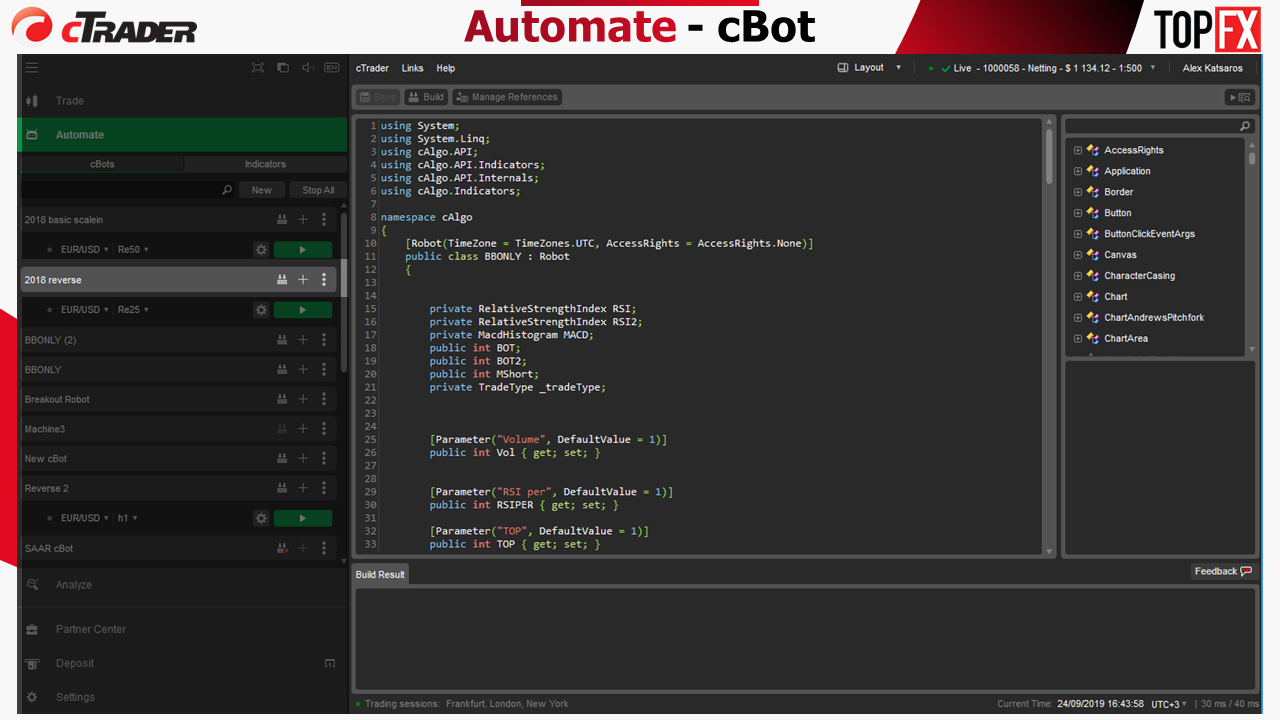Open parameters gear for h1 instance

pyautogui.click(x=261, y=518)
